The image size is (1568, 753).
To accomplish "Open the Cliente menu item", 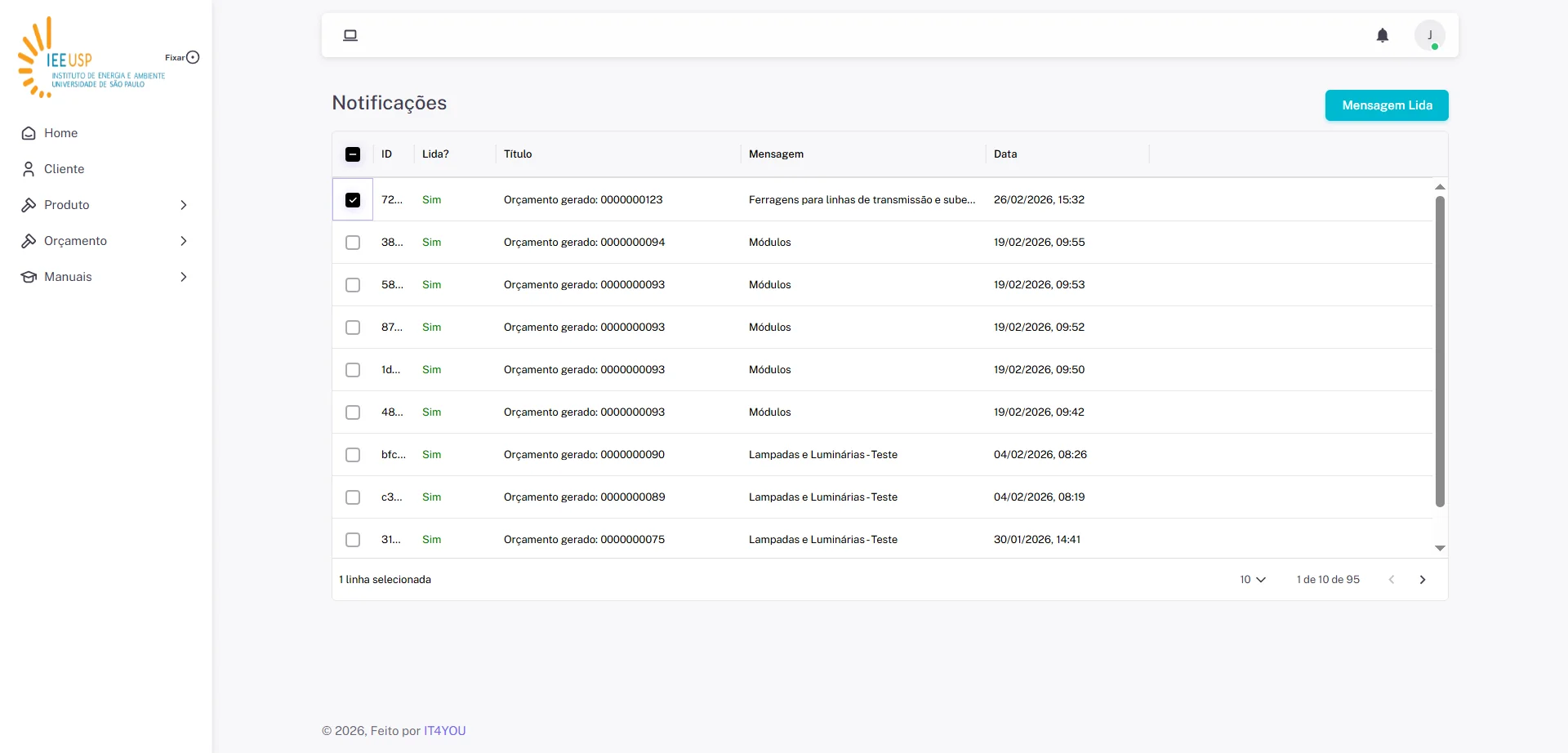I will [106, 169].
